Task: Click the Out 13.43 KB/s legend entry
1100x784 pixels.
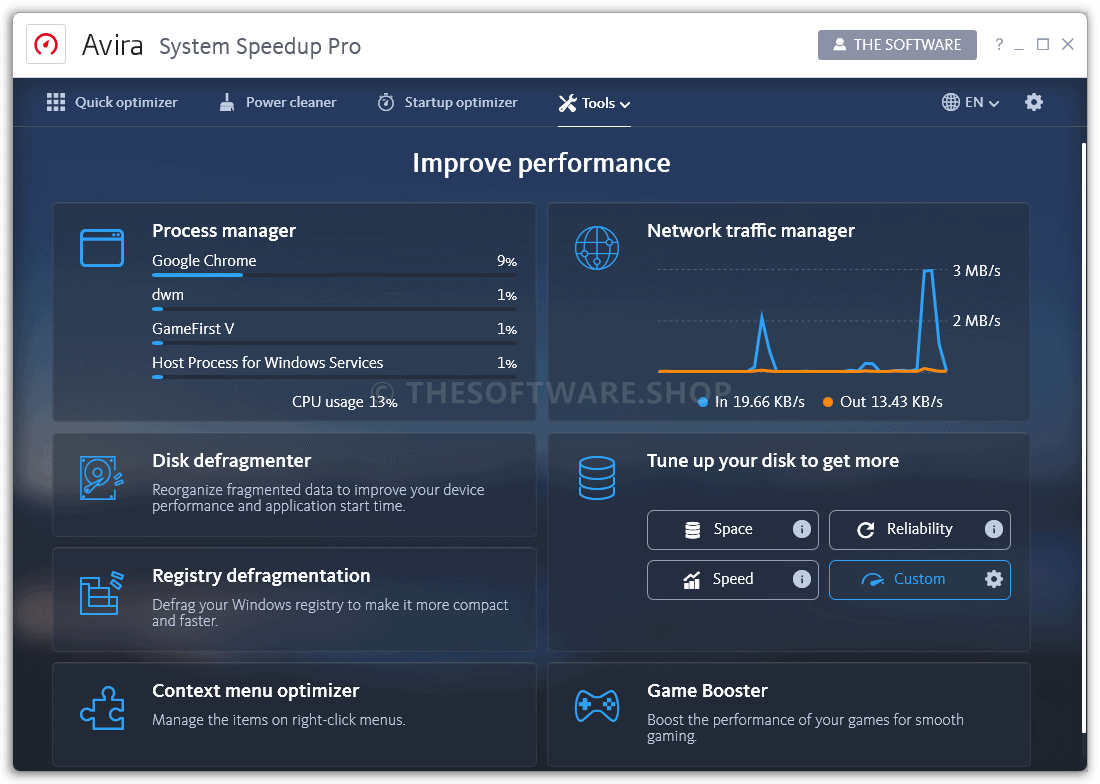Action: click(883, 402)
